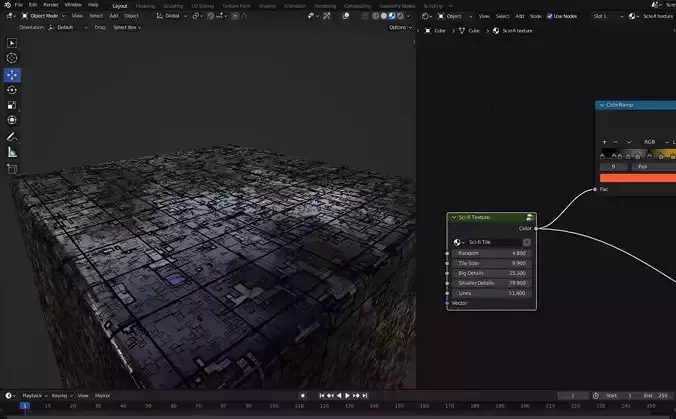The height and width of the screenshot is (419, 676).
Task: Click fake user shield on Sci-fi Tile
Action: [x=526, y=242]
